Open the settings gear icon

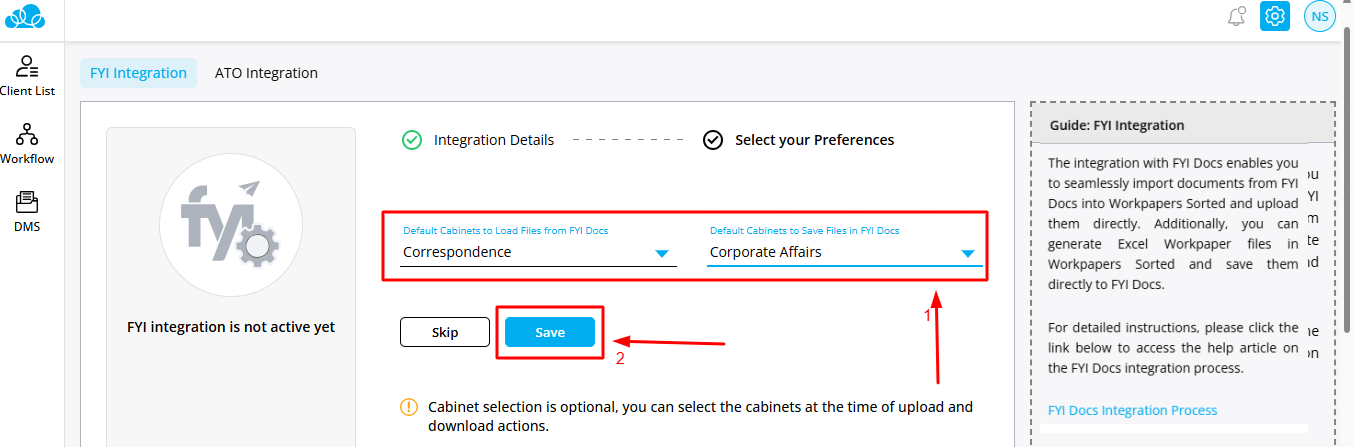[1275, 17]
